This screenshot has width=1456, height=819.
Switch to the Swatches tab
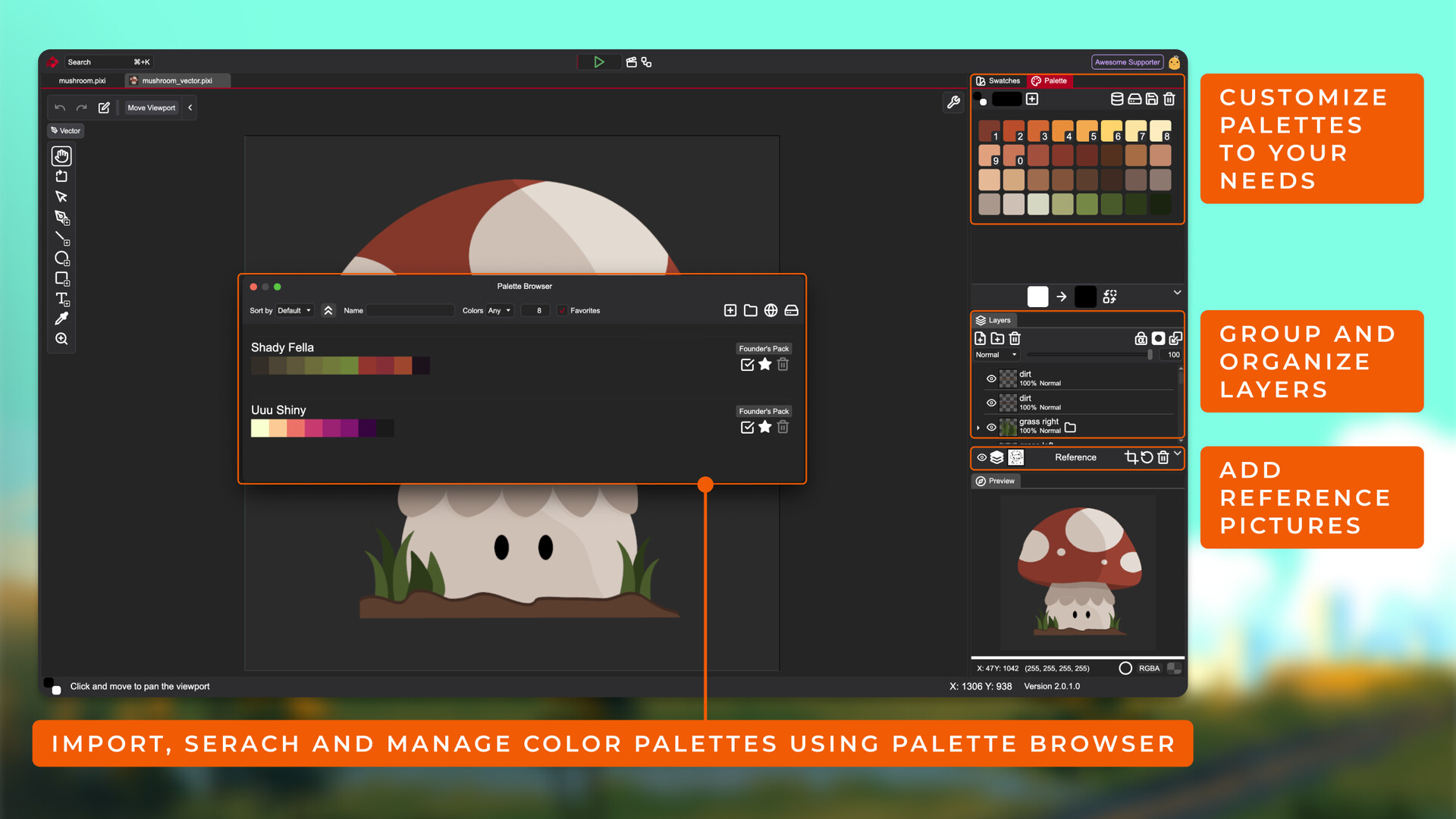pos(998,81)
